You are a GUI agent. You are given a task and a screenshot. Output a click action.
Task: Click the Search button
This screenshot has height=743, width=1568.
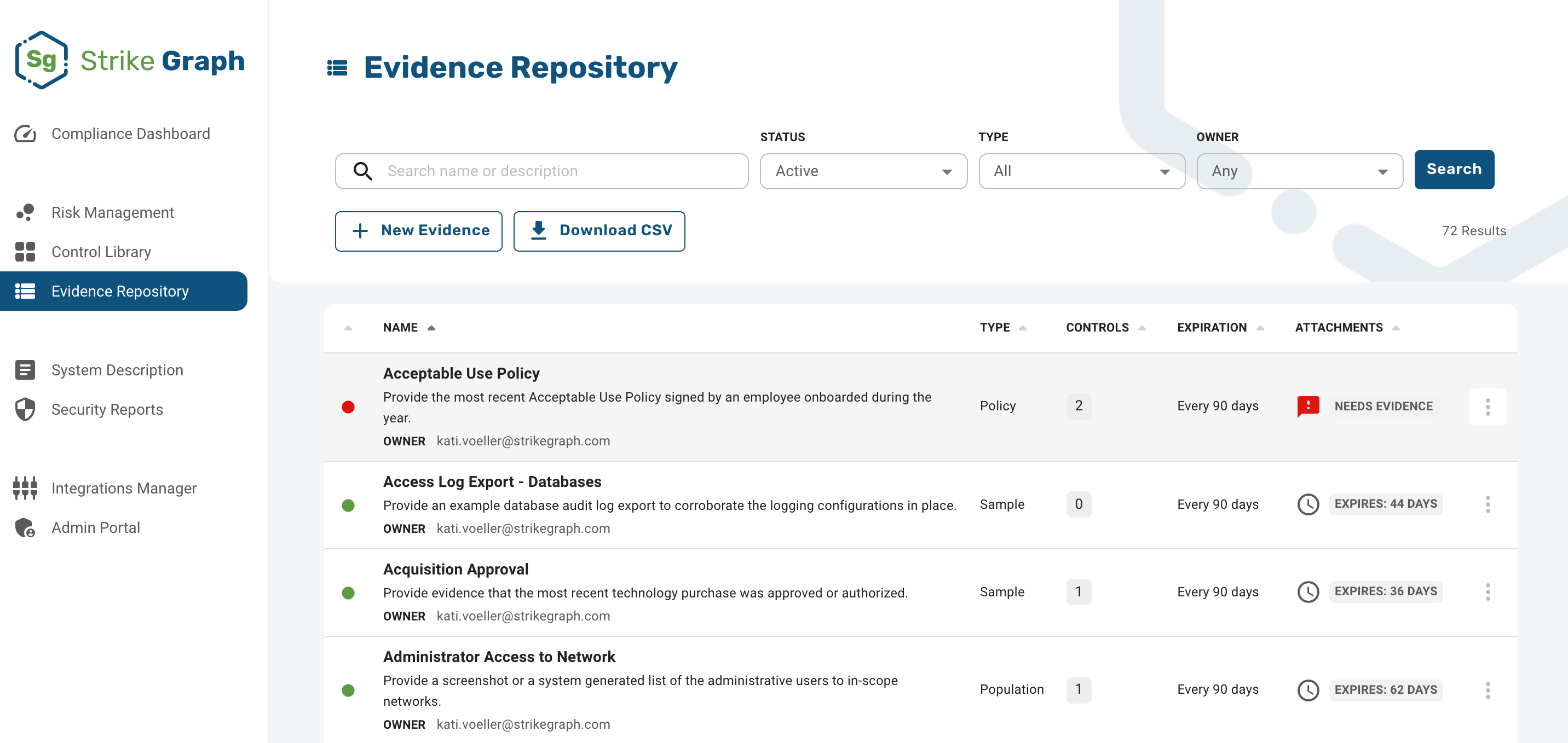point(1454,170)
